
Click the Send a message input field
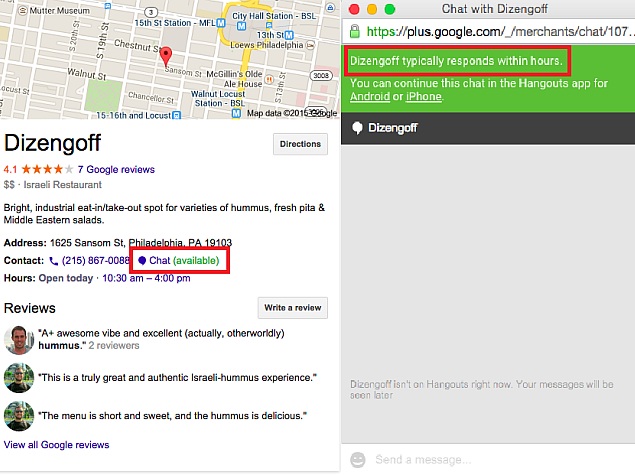point(488,460)
